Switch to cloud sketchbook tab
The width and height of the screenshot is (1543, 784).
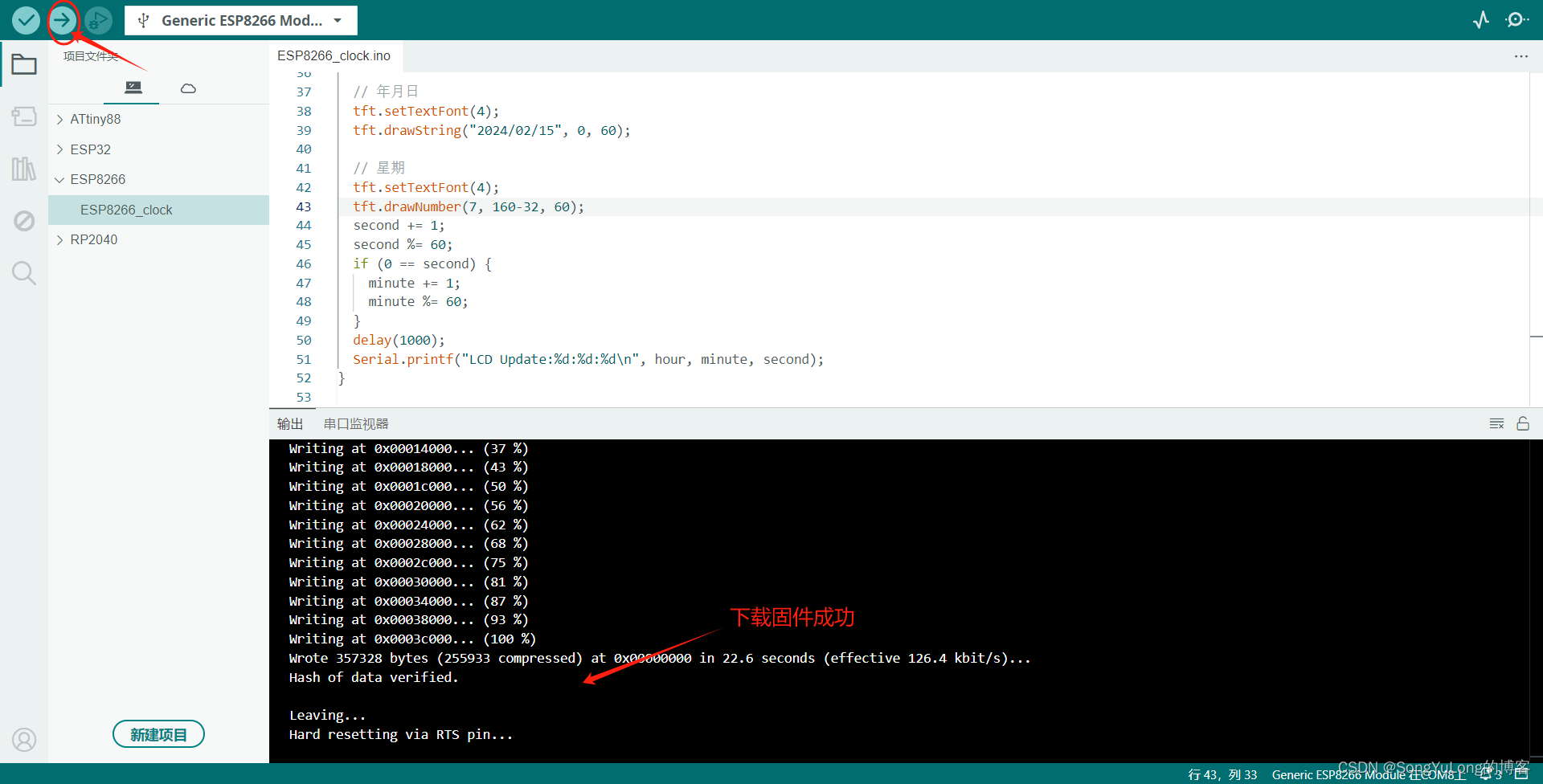[188, 88]
